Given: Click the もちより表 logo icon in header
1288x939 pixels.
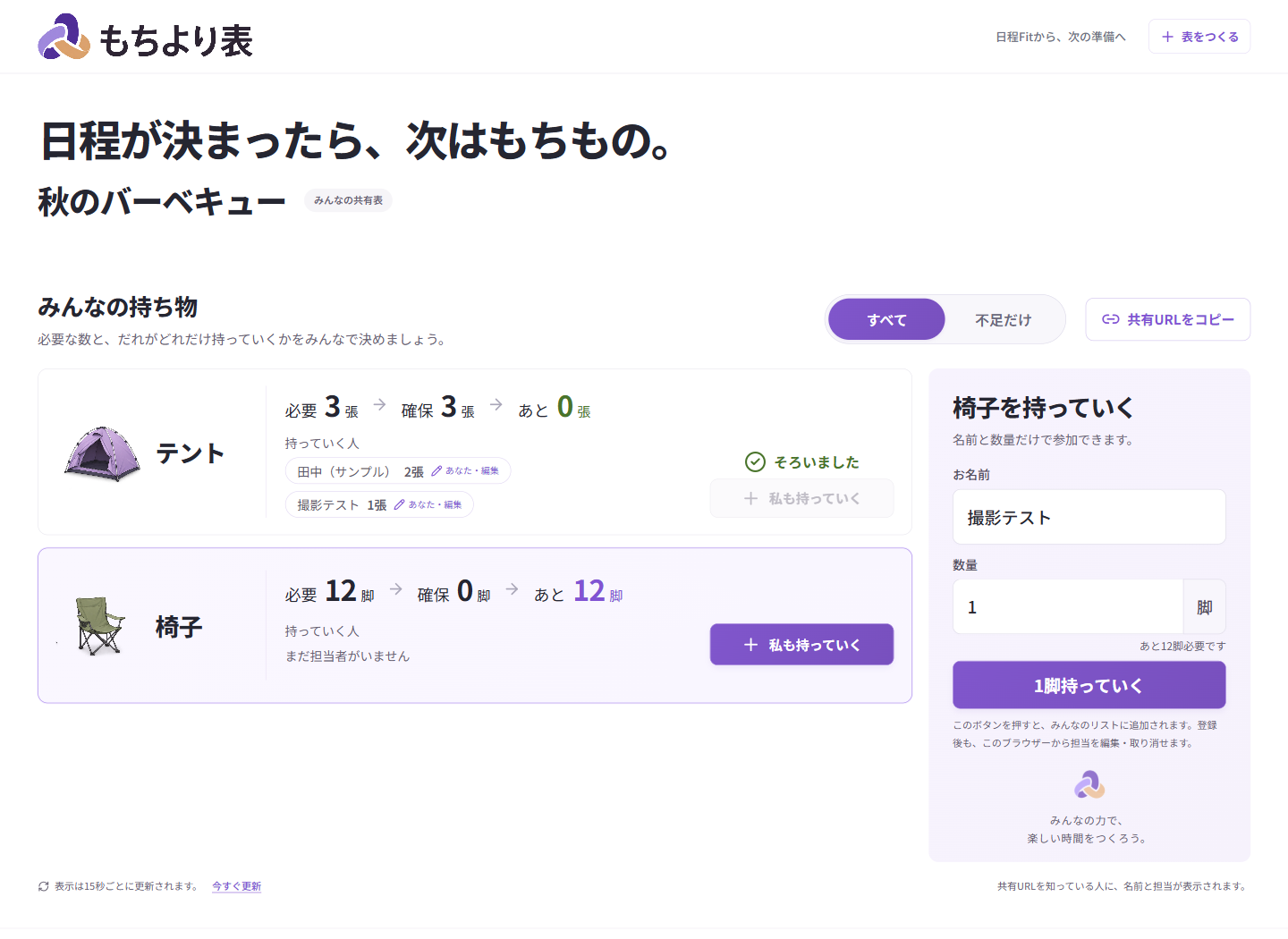Looking at the screenshot, I should click(64, 37).
